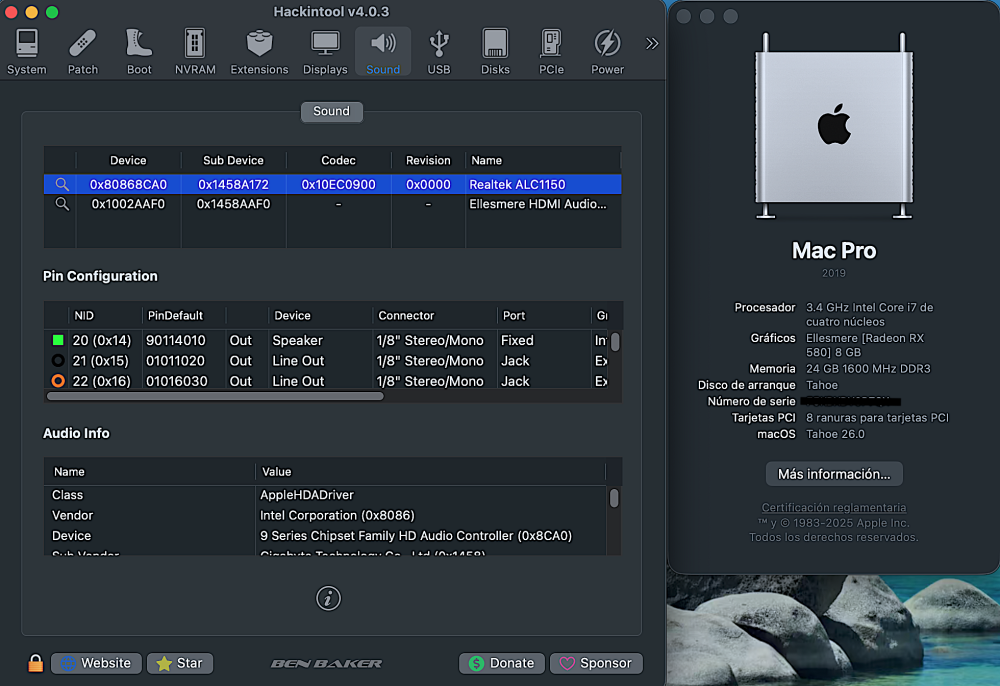This screenshot has height=686, width=1000.
Task: Select the Class AppleHDADriver row
Action: pyautogui.click(x=327, y=495)
